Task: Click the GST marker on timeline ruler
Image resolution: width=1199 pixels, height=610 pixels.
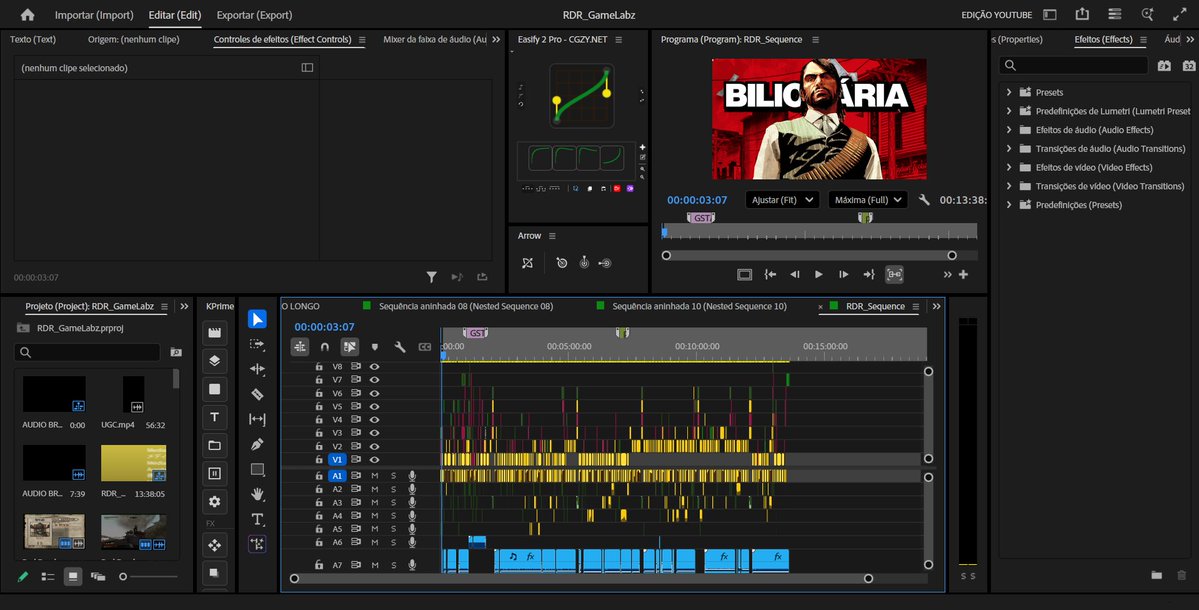Action: [476, 333]
